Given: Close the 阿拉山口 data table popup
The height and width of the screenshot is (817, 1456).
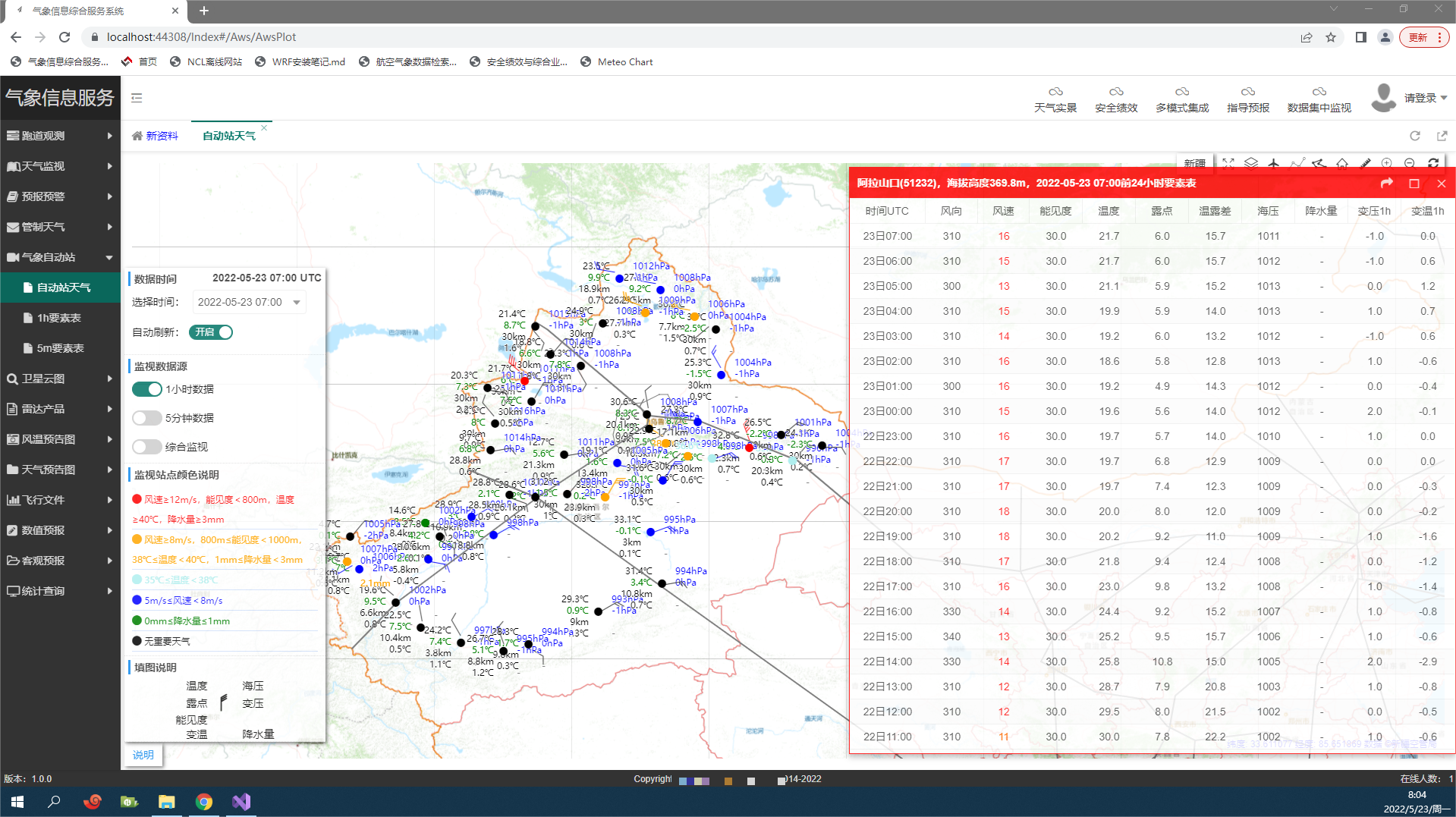Looking at the screenshot, I should point(1442,183).
